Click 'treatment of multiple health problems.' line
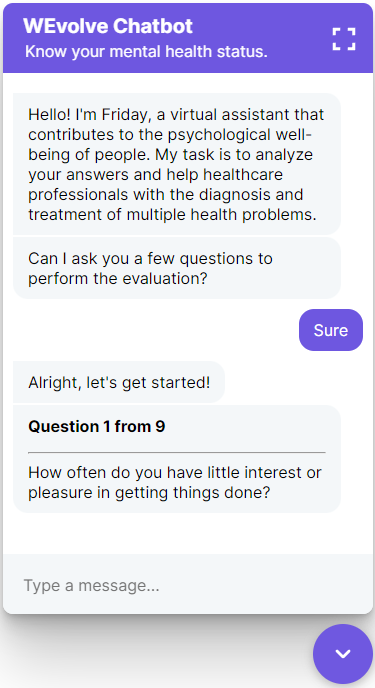 (x=172, y=215)
